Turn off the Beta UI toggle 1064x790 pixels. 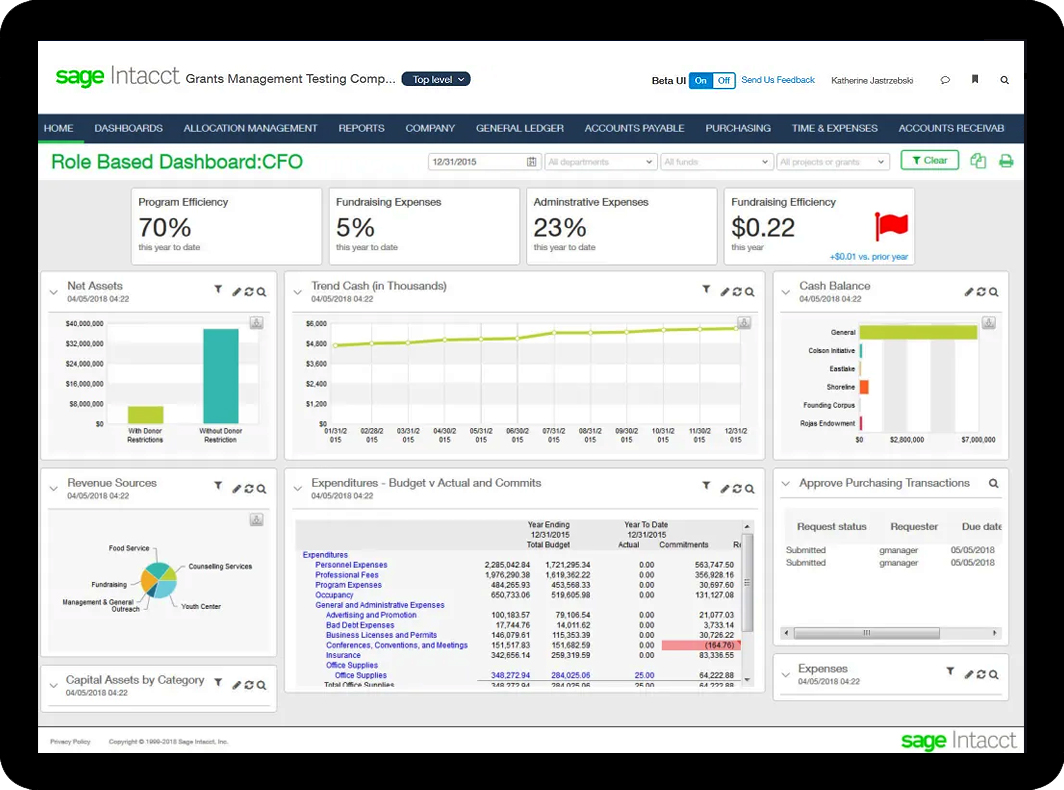[722, 80]
